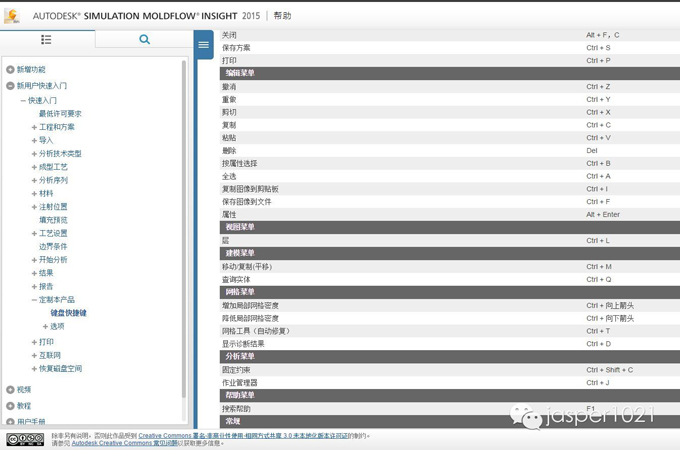Select the 全选 table row
Screen dimensions: 680x450
point(450,176)
